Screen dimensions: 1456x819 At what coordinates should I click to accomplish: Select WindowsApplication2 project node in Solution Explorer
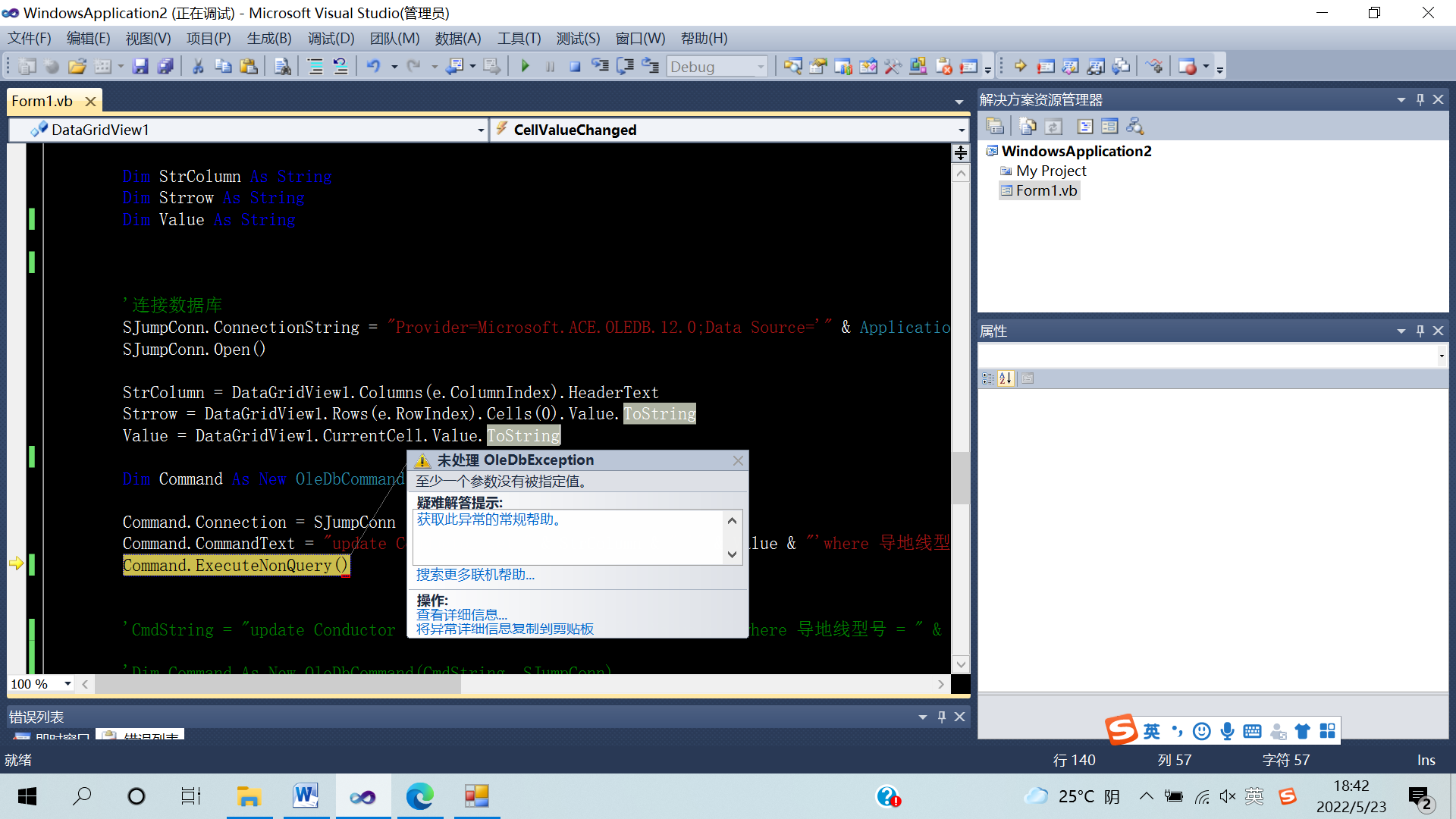pos(1076,151)
